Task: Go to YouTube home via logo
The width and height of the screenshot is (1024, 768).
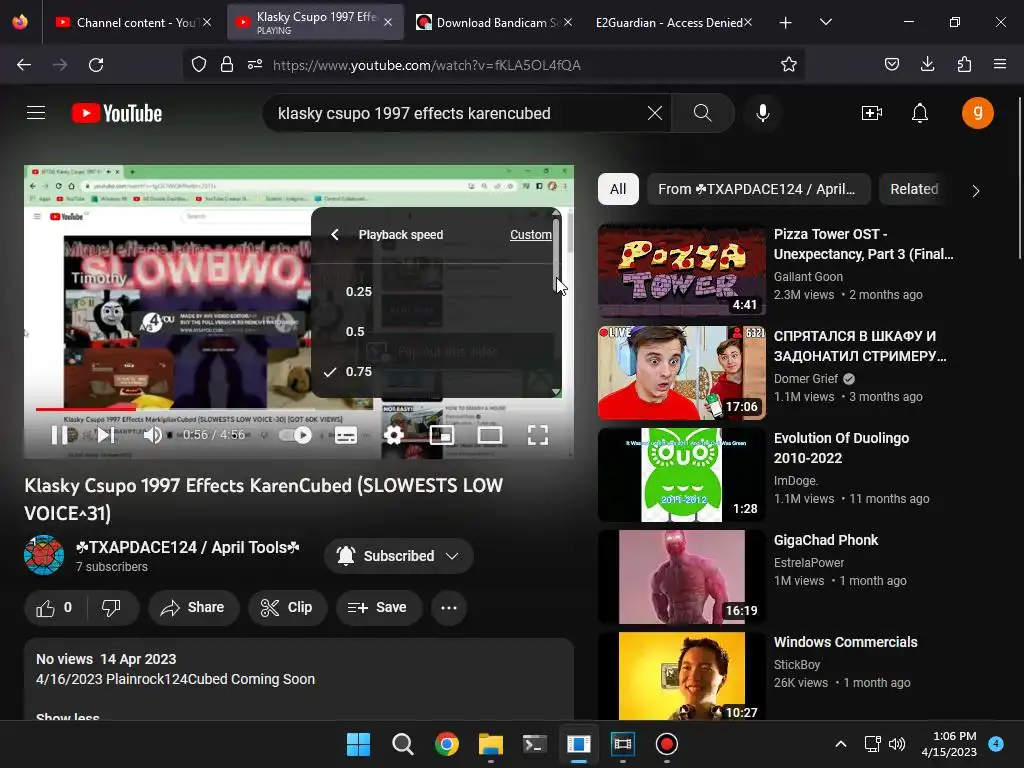Action: tap(117, 113)
